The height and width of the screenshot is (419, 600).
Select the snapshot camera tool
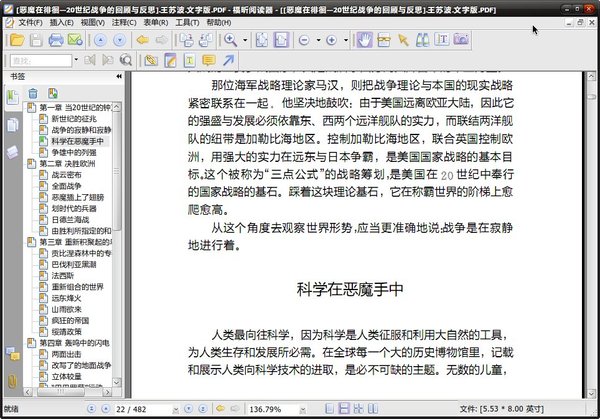coord(461,39)
